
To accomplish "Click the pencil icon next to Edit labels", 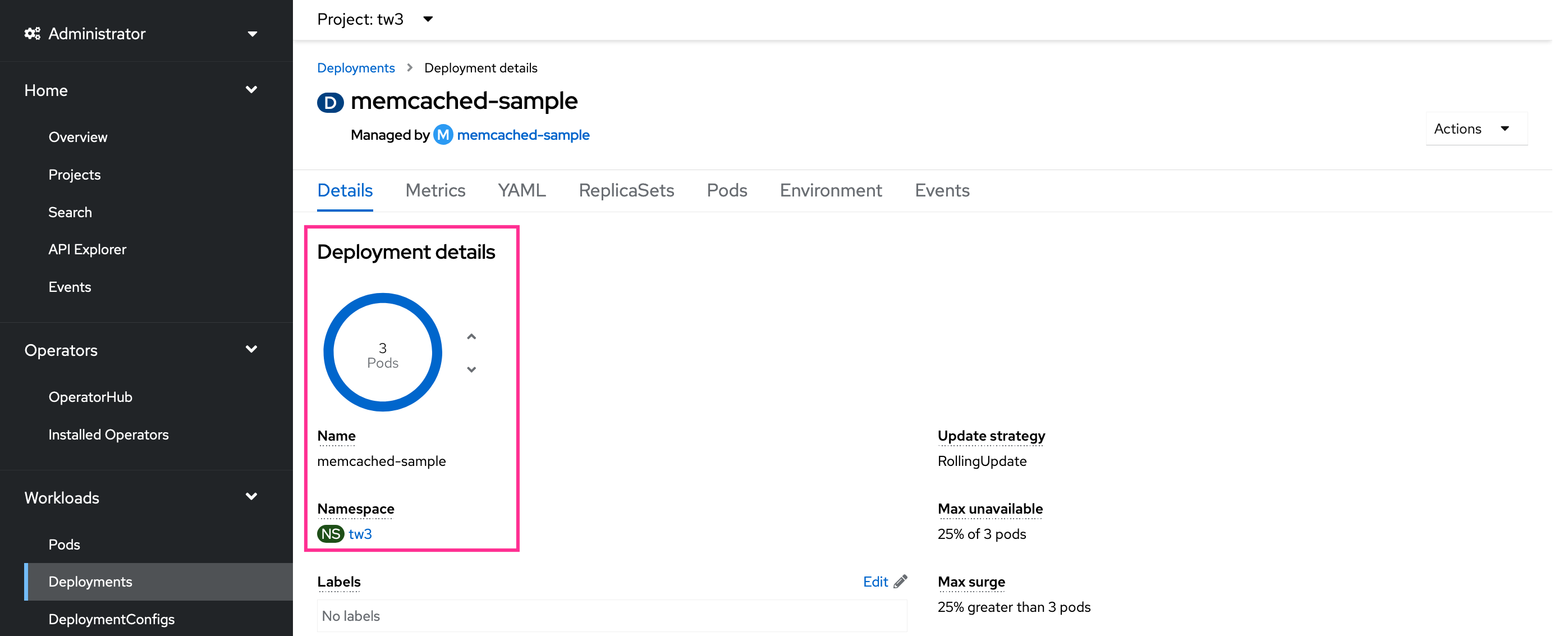I will (900, 581).
